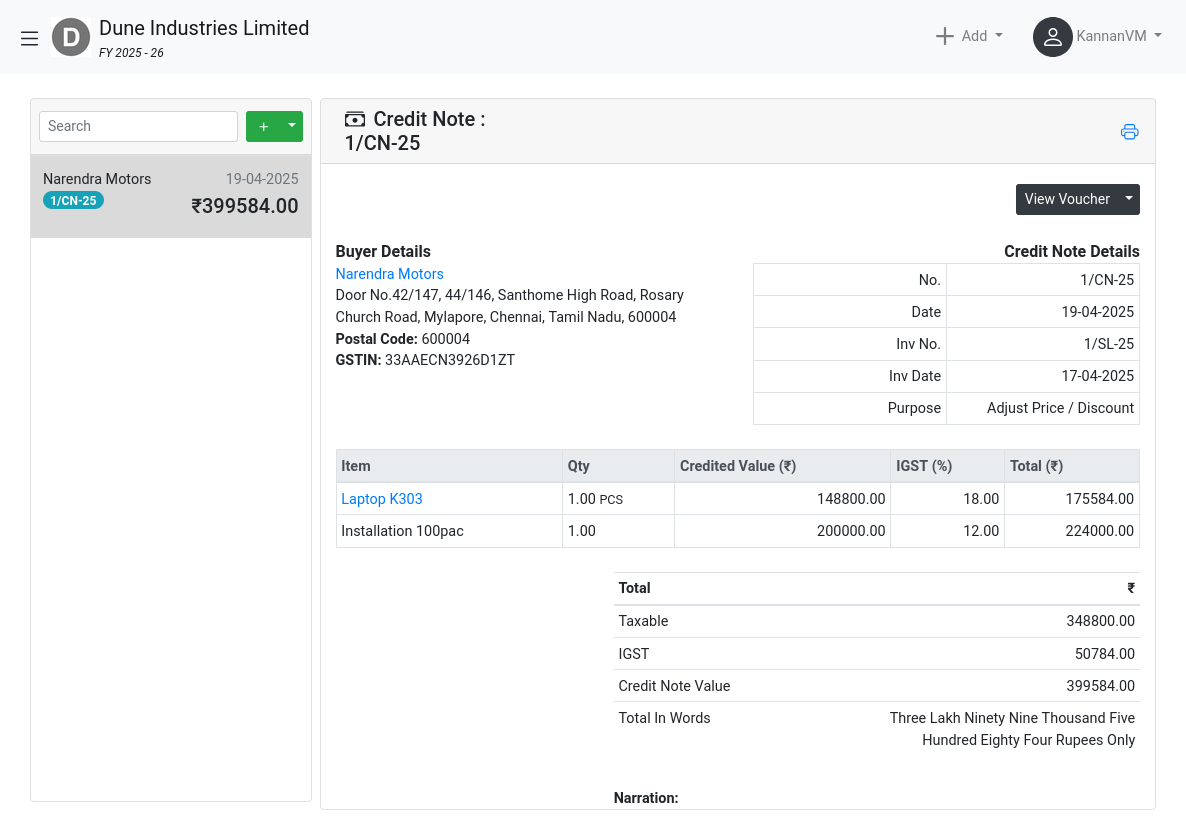This screenshot has height=837, width=1186.
Task: Click the Item column header
Action: (449, 466)
